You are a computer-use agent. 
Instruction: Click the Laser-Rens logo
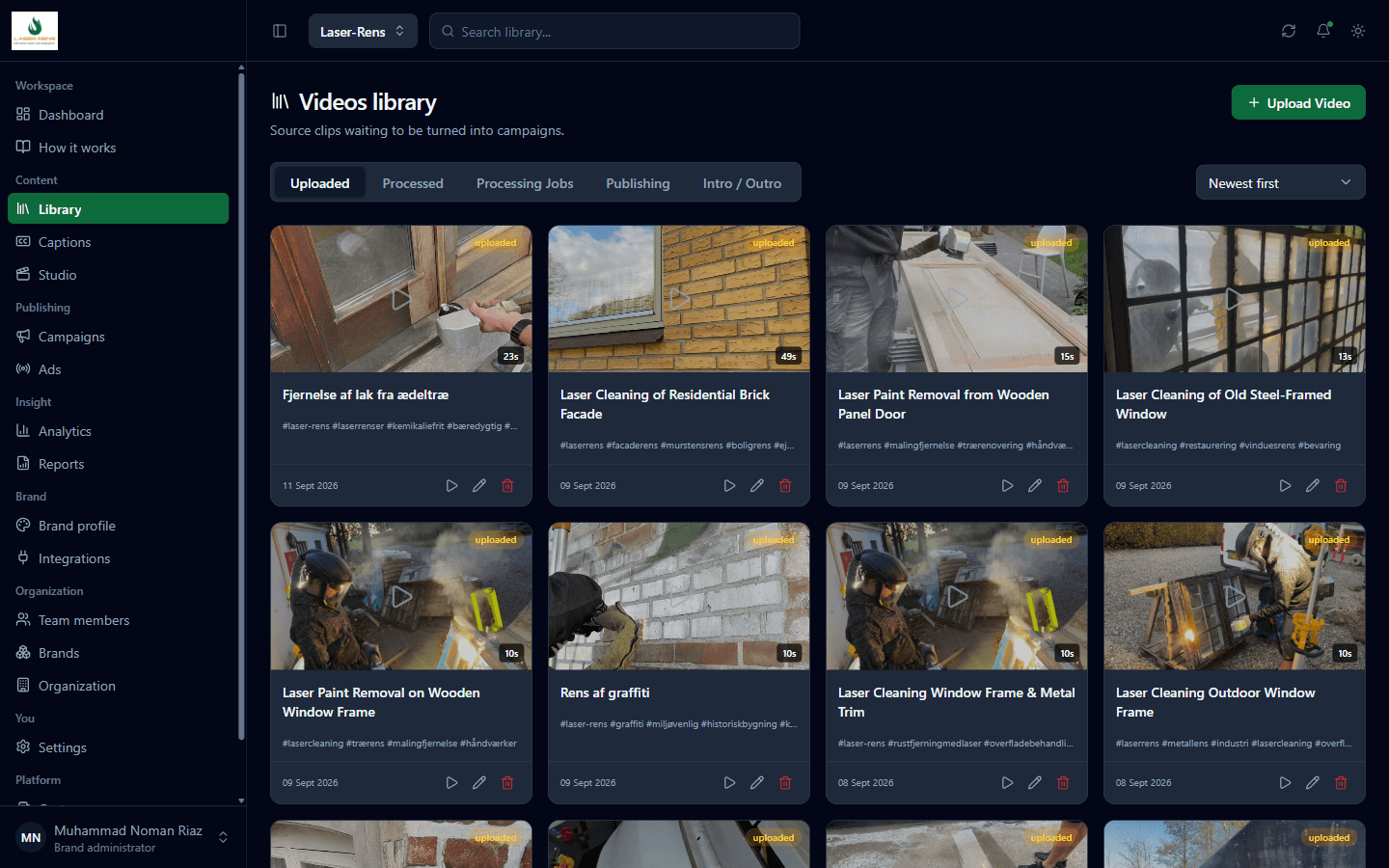[x=35, y=31]
